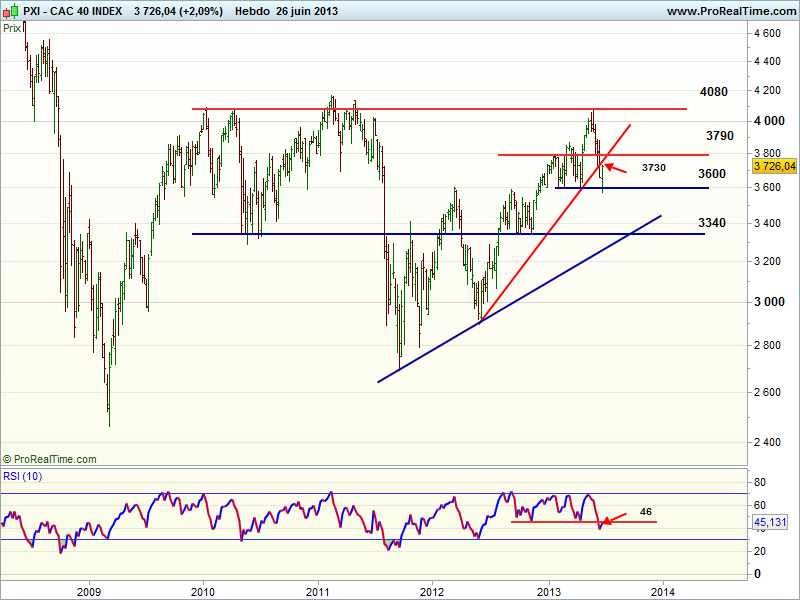Open the www.ProRealTime.com link
Viewport: 800px width, 600px height.
point(729,11)
